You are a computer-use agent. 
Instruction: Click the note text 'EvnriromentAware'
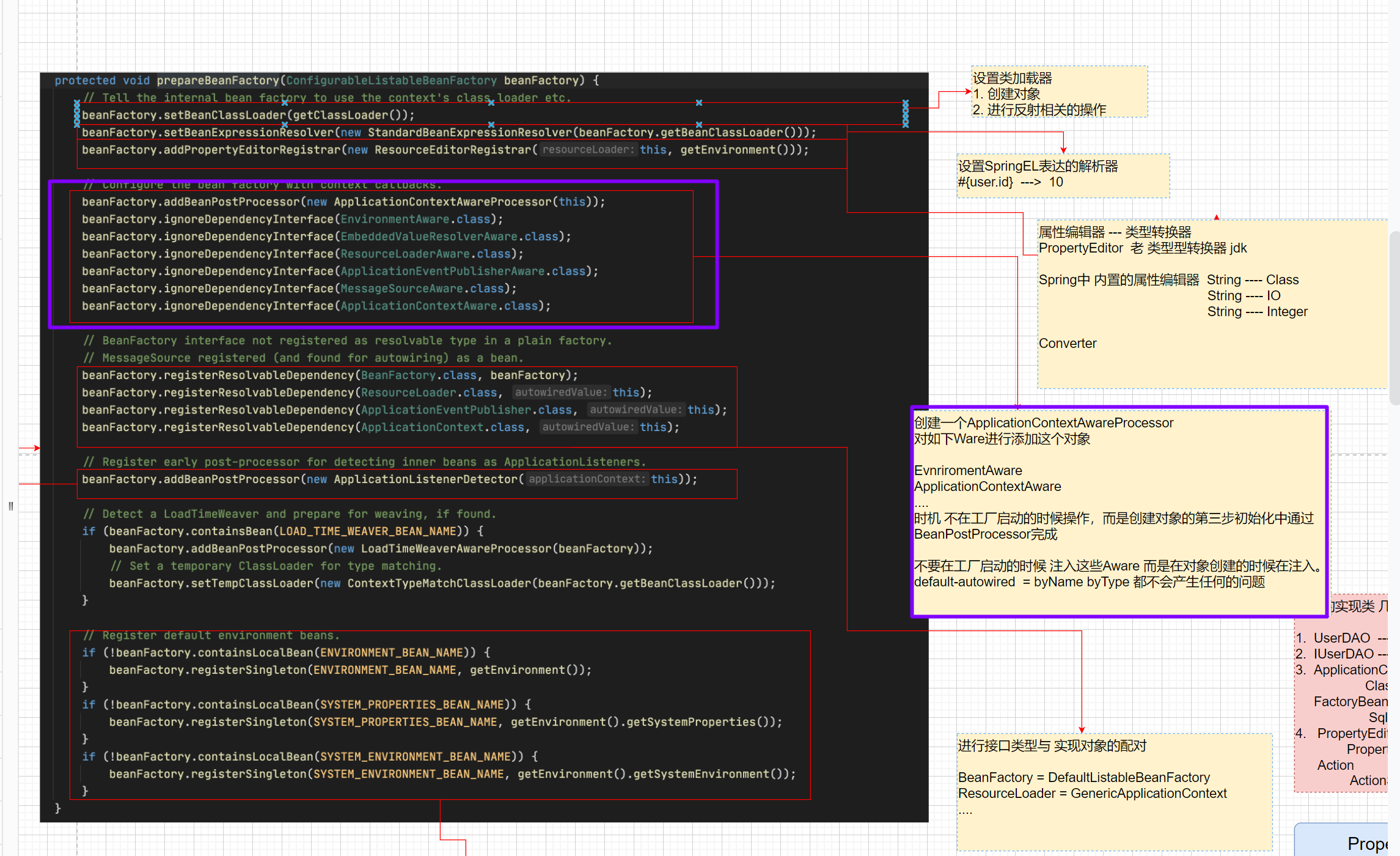(x=968, y=471)
